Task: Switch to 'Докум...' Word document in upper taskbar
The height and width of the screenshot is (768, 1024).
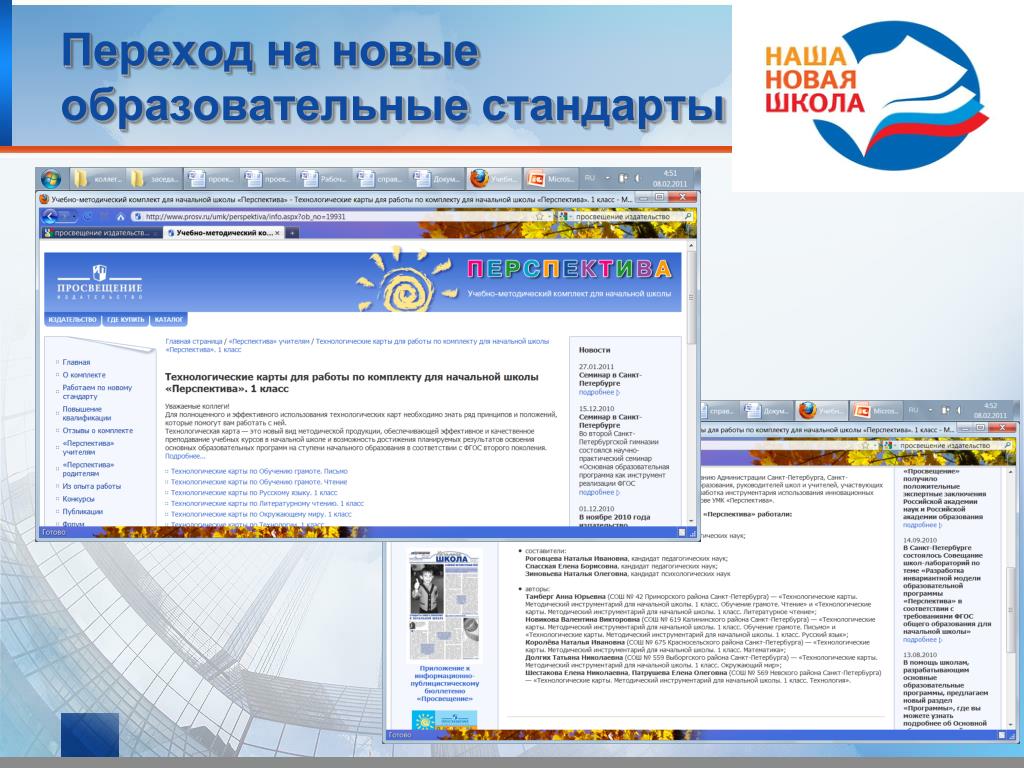Action: point(437,178)
